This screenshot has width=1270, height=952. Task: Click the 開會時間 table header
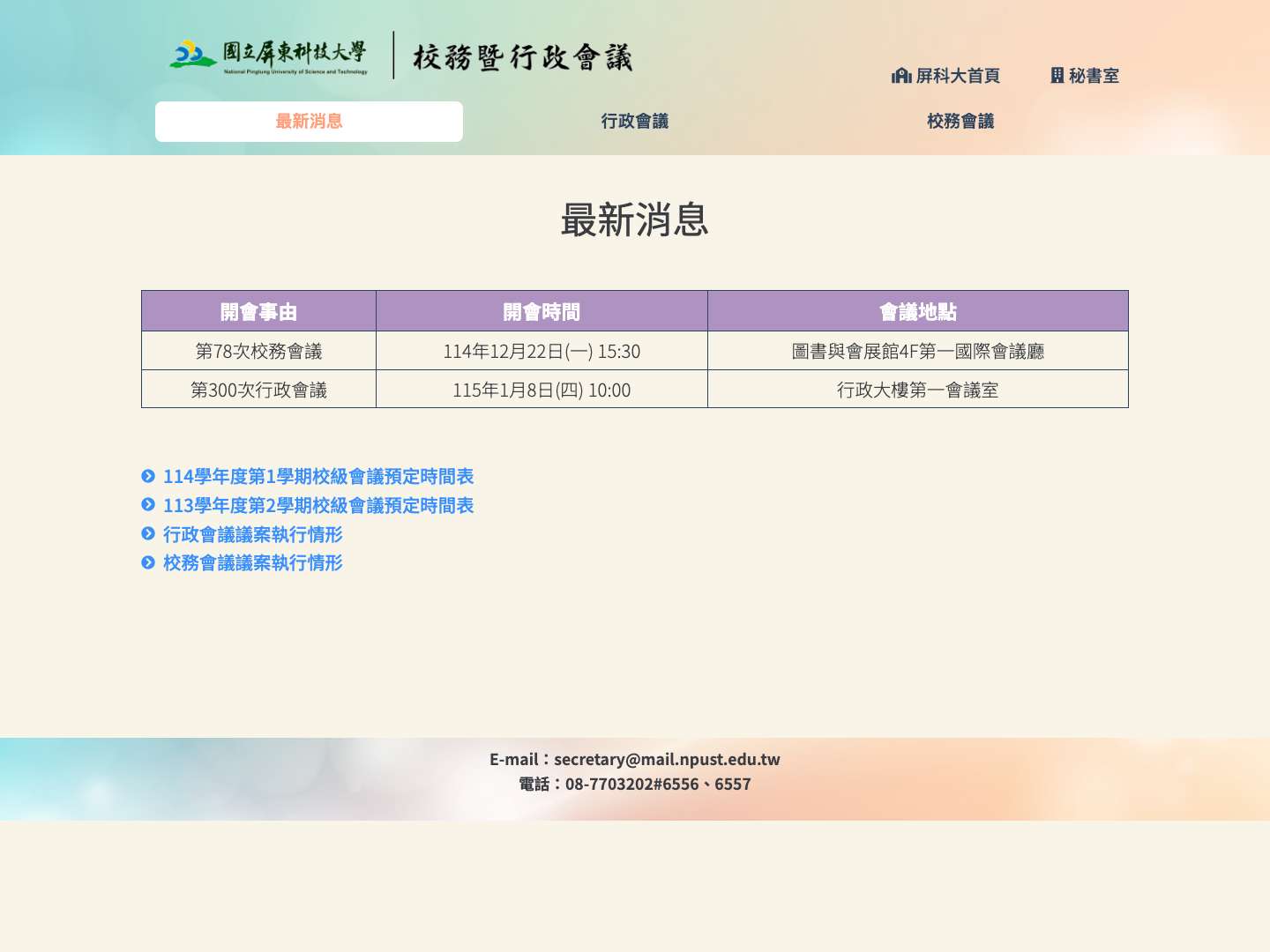coord(541,310)
